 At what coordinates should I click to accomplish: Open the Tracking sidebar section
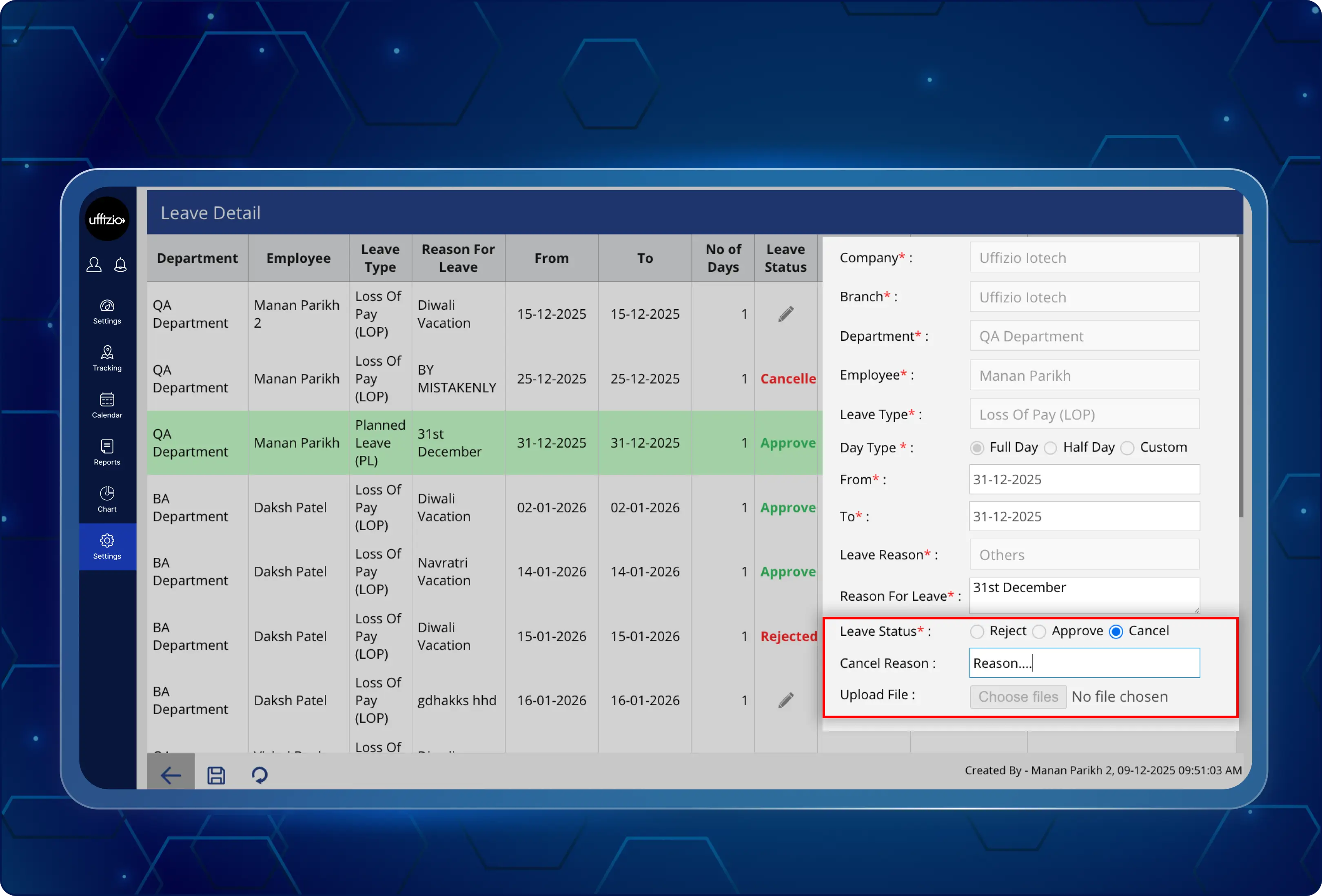coord(107,358)
